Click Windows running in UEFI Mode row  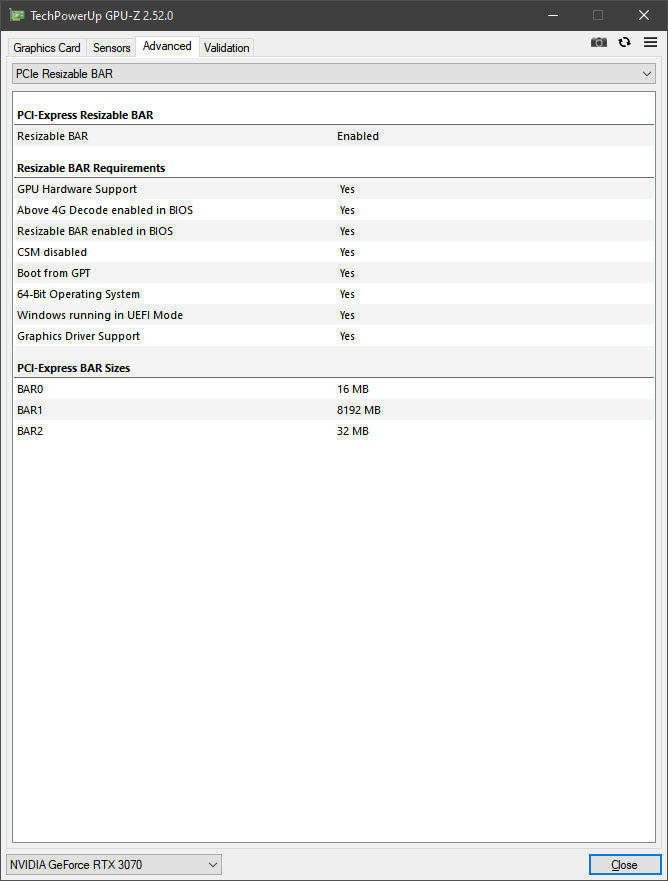point(334,315)
